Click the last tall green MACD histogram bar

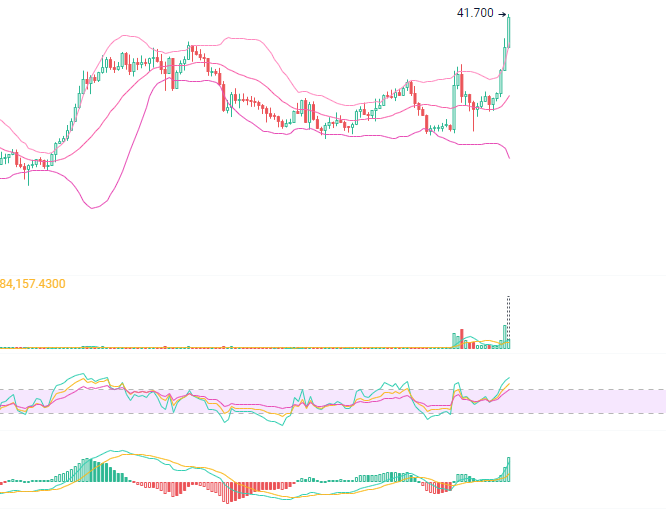point(509,469)
